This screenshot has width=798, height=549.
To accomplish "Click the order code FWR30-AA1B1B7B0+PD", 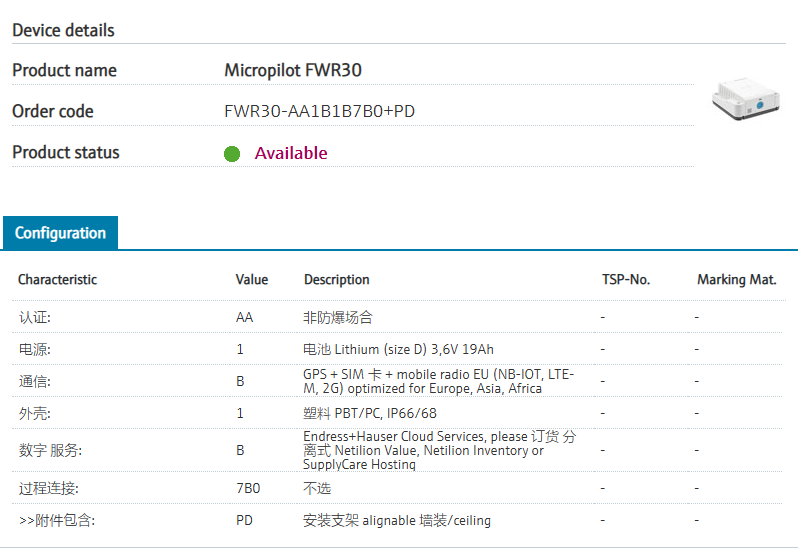I will tap(319, 111).
